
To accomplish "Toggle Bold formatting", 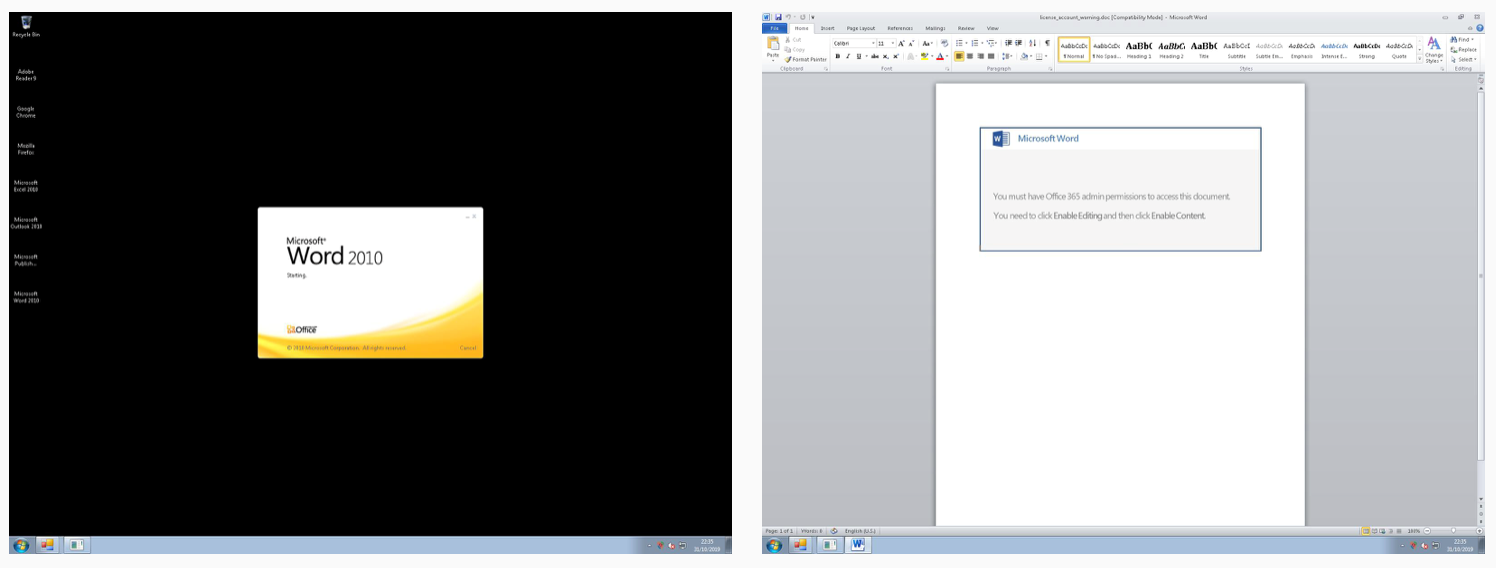I will [838, 56].
